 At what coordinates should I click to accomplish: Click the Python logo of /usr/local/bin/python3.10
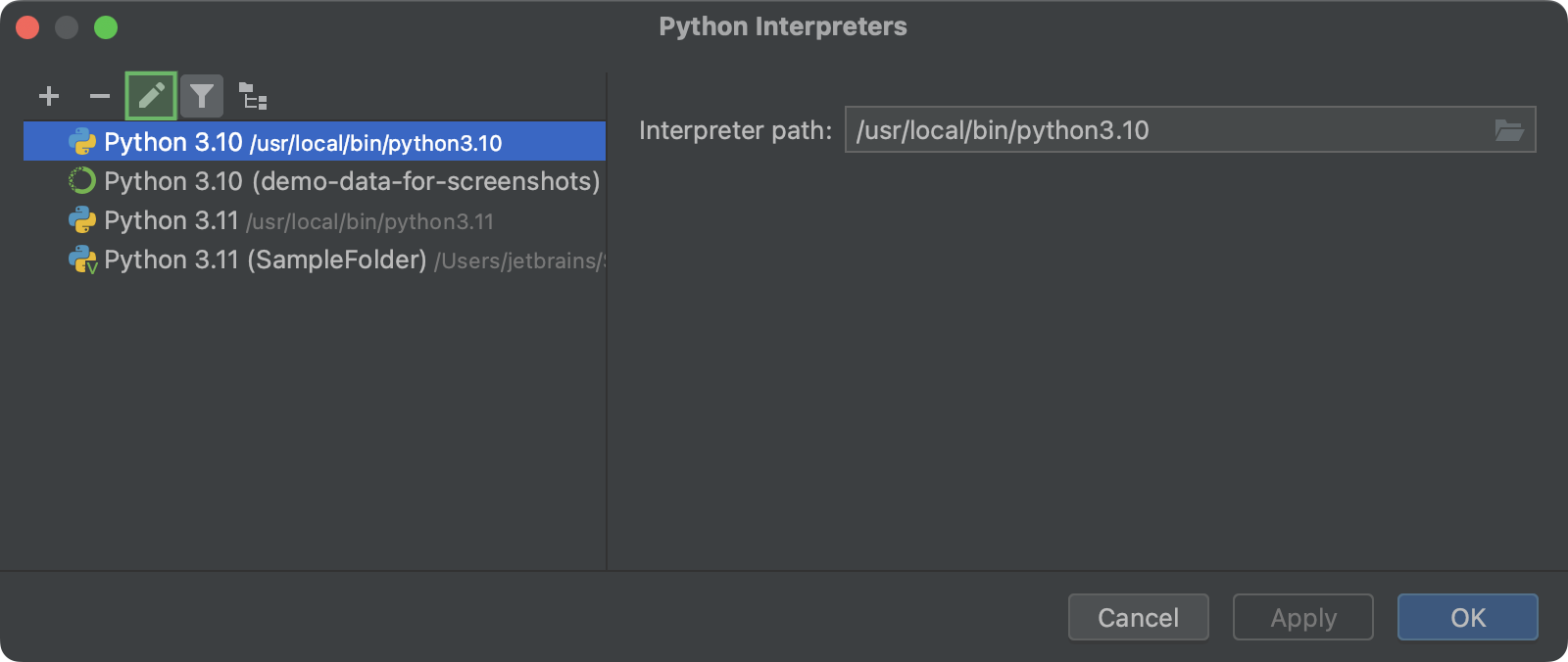tap(82, 142)
